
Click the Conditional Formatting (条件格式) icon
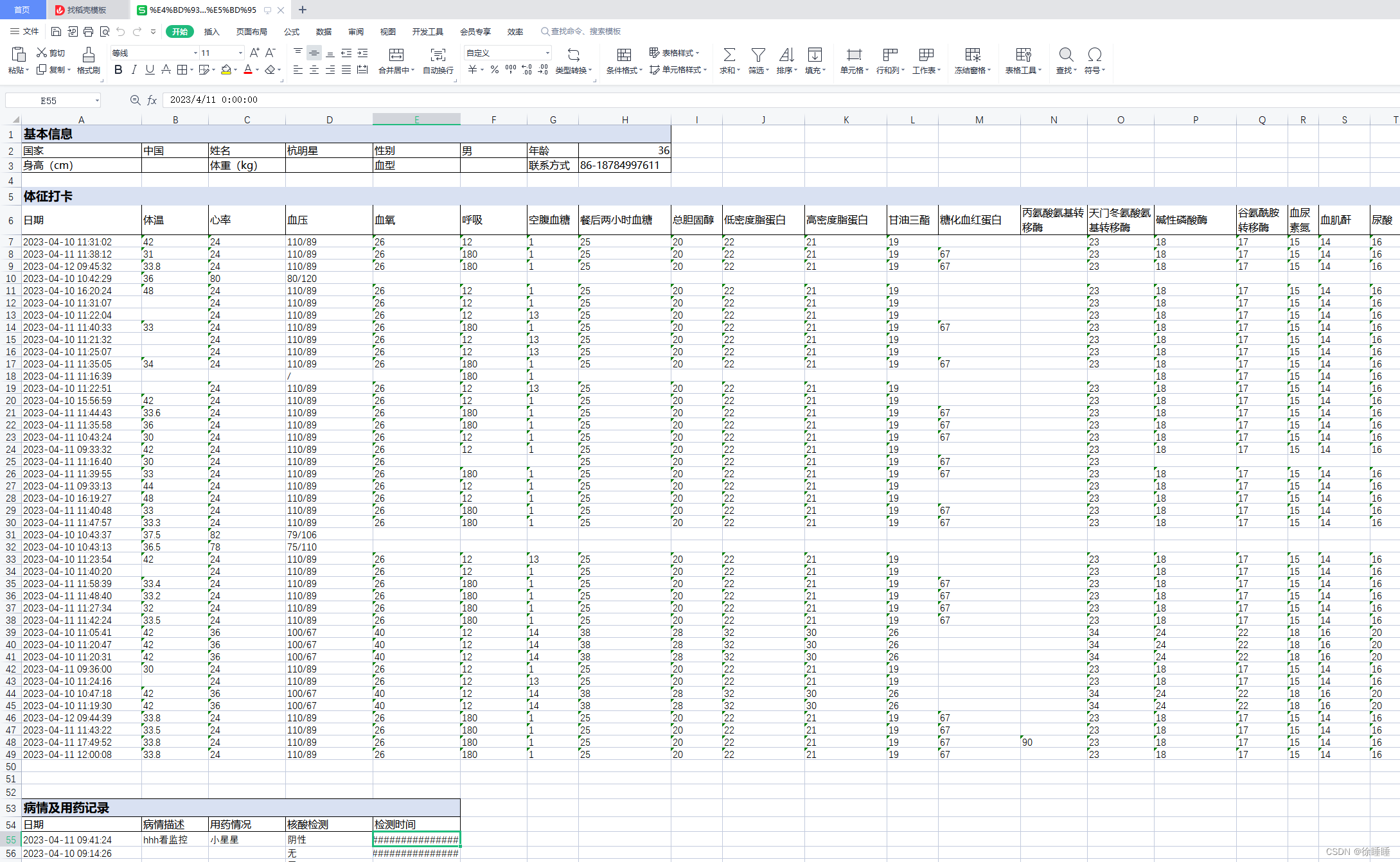tap(624, 55)
